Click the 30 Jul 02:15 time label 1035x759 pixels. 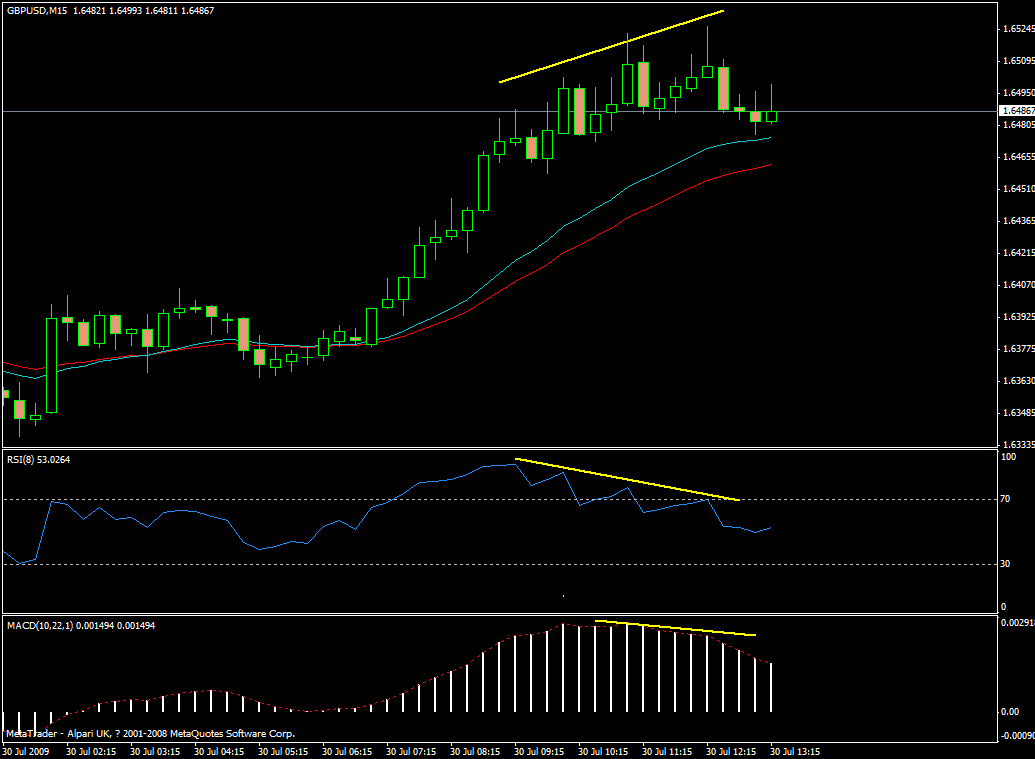pyautogui.click(x=91, y=752)
